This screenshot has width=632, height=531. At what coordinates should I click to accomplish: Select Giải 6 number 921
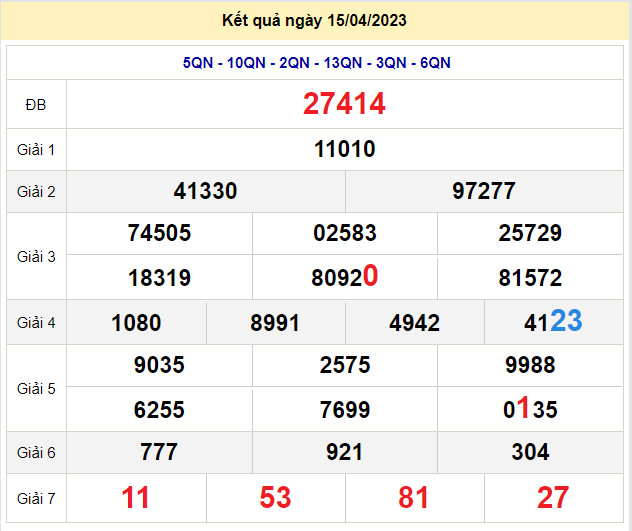point(345,452)
